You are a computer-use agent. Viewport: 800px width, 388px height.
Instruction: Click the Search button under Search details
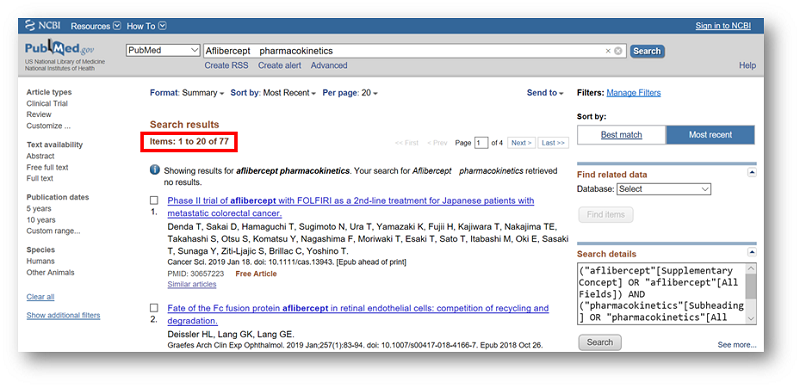pyautogui.click(x=599, y=342)
